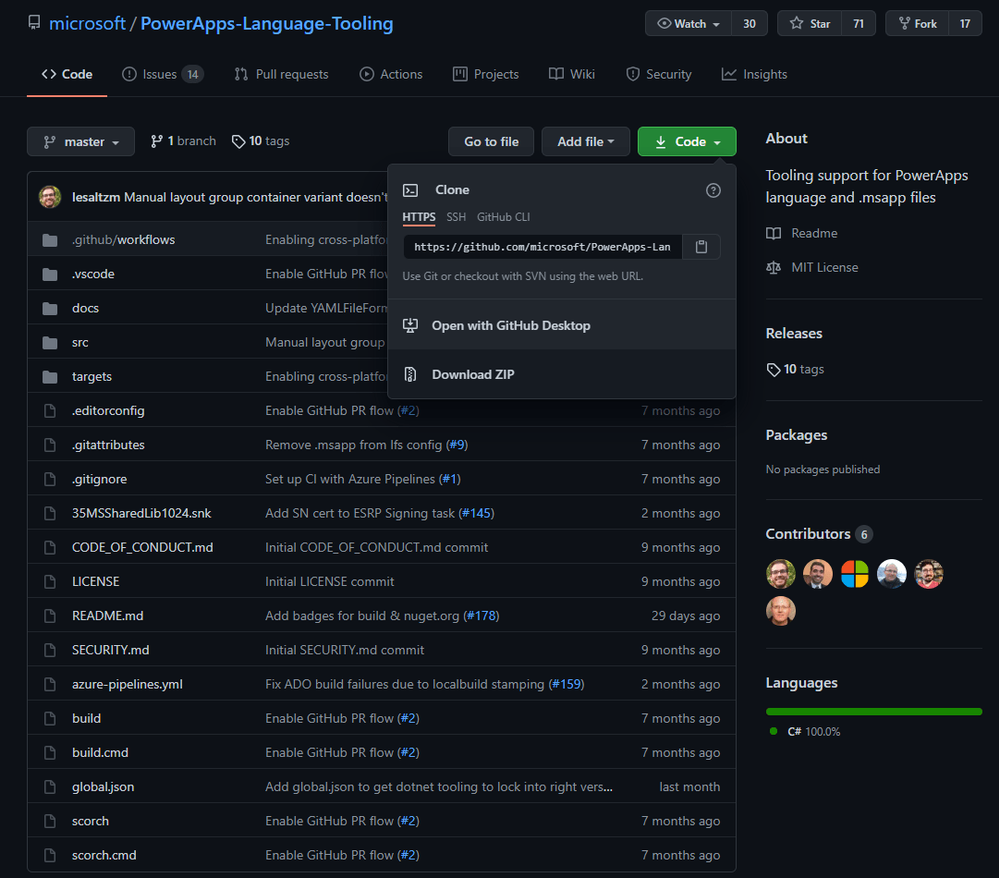999x878 pixels.
Task: Open the Issues tab
Action: [x=162, y=75]
